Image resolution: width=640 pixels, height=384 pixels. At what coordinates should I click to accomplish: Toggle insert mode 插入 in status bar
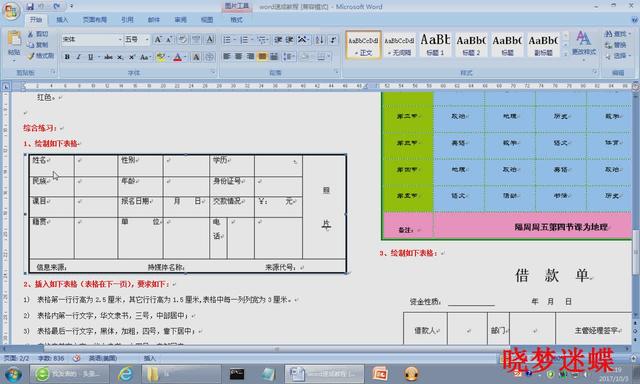(x=150, y=358)
